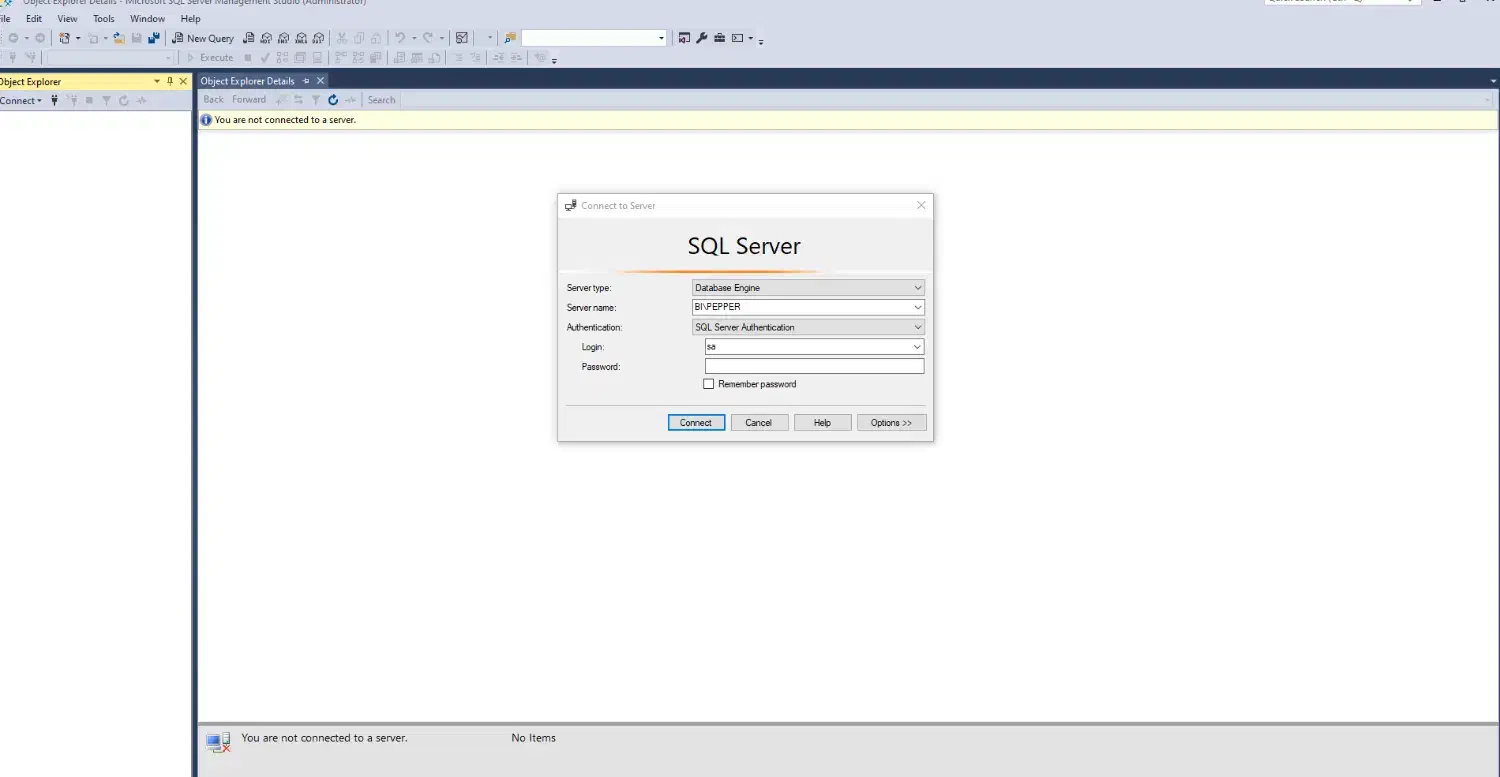Screen dimensions: 1500x777
Task: Click the Options >> button
Action: (891, 423)
